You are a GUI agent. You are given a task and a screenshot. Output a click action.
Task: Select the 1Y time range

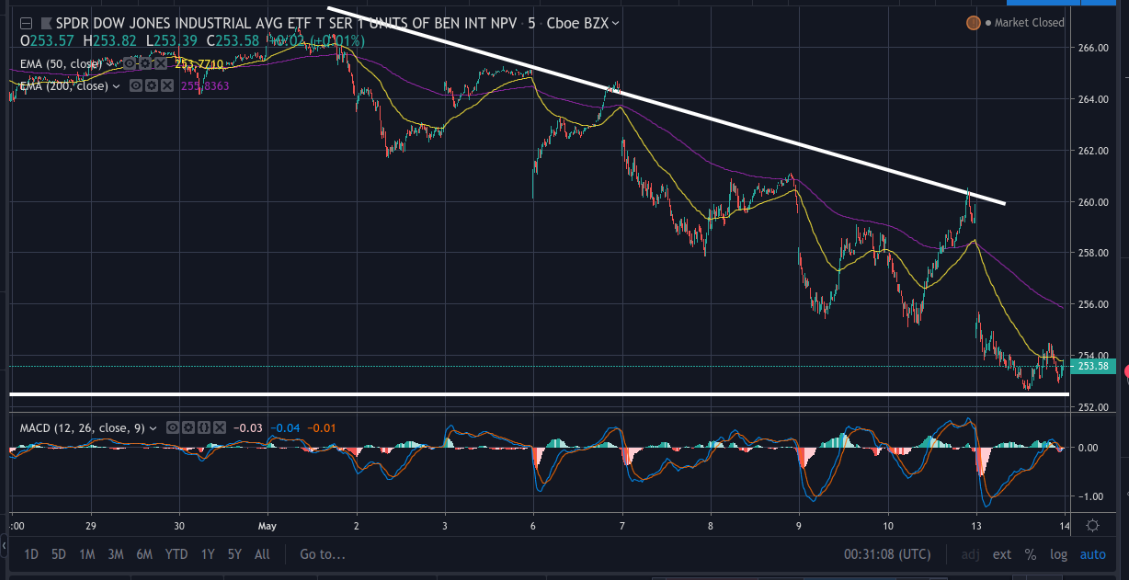208,555
